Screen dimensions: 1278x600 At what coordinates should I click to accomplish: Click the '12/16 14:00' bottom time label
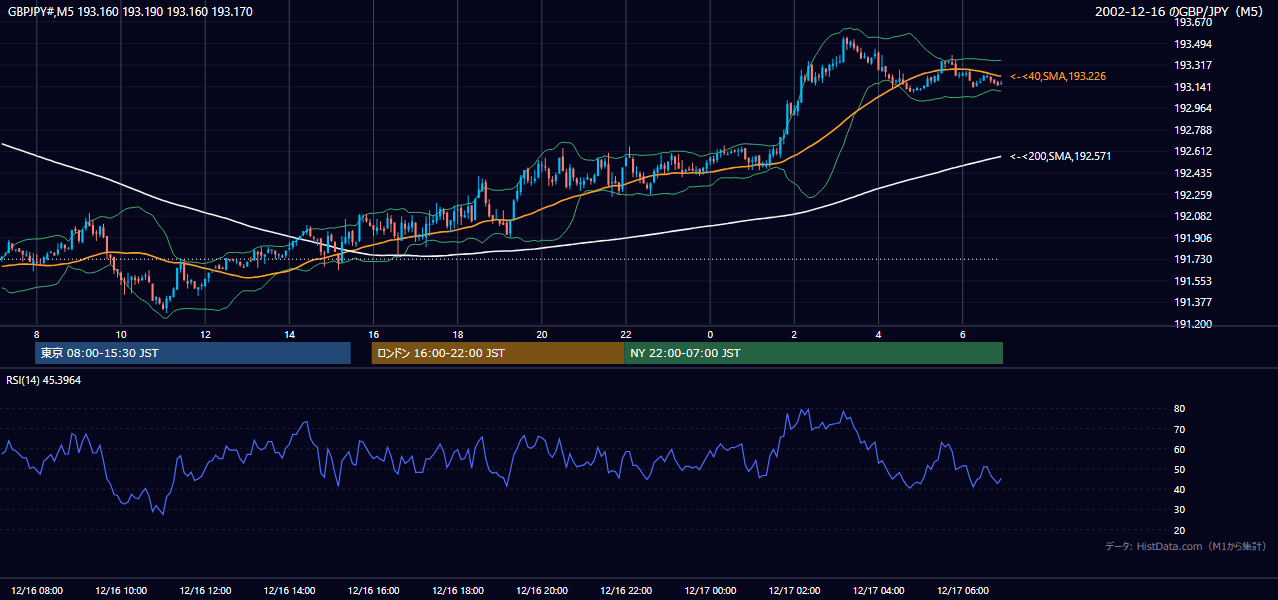(289, 591)
